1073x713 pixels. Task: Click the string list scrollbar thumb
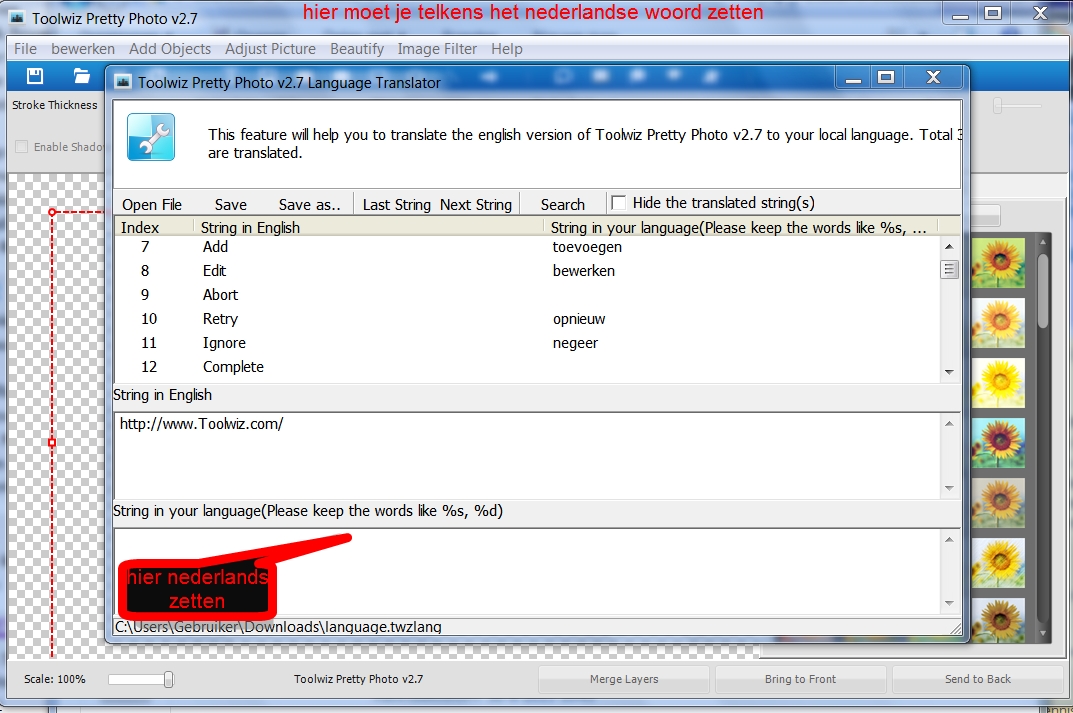click(949, 270)
